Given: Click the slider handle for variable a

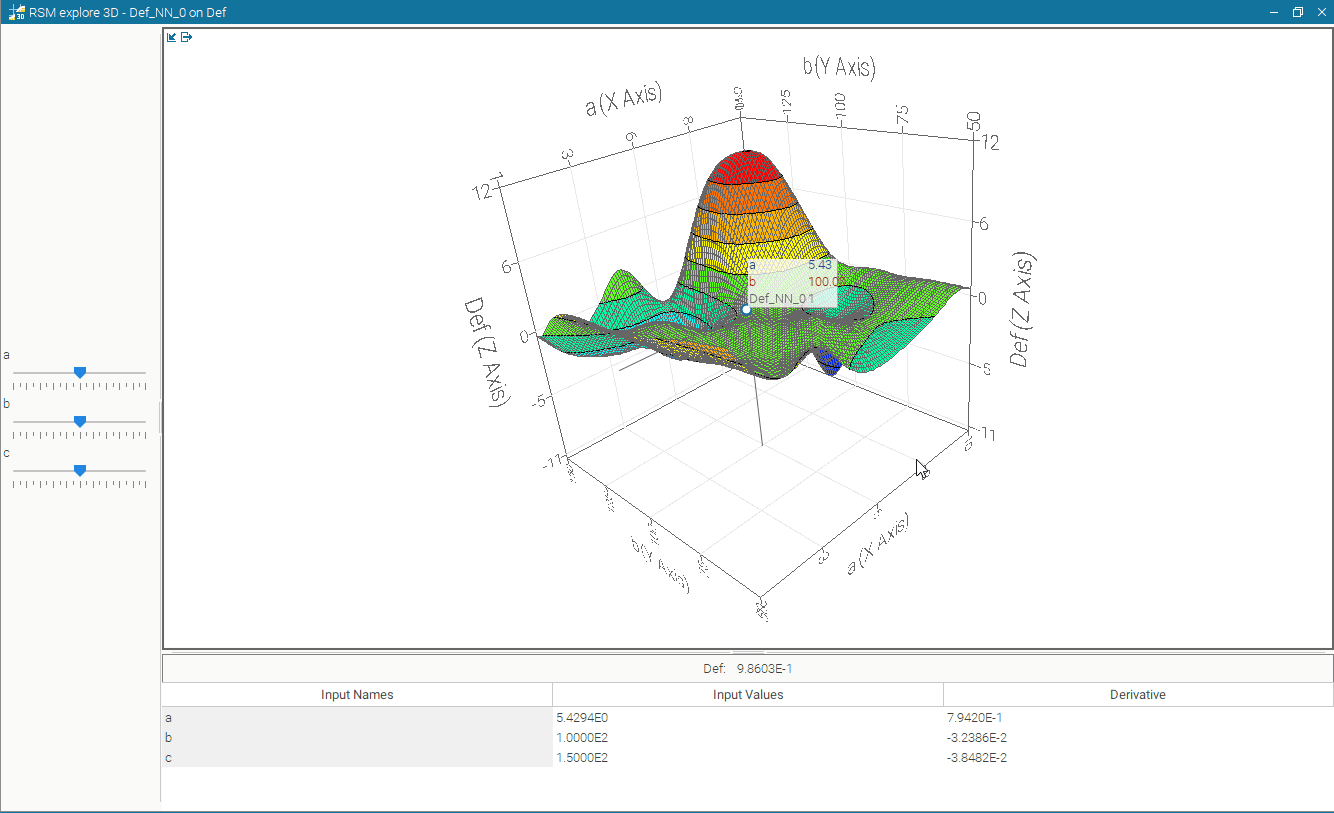Looking at the screenshot, I should (x=80, y=372).
